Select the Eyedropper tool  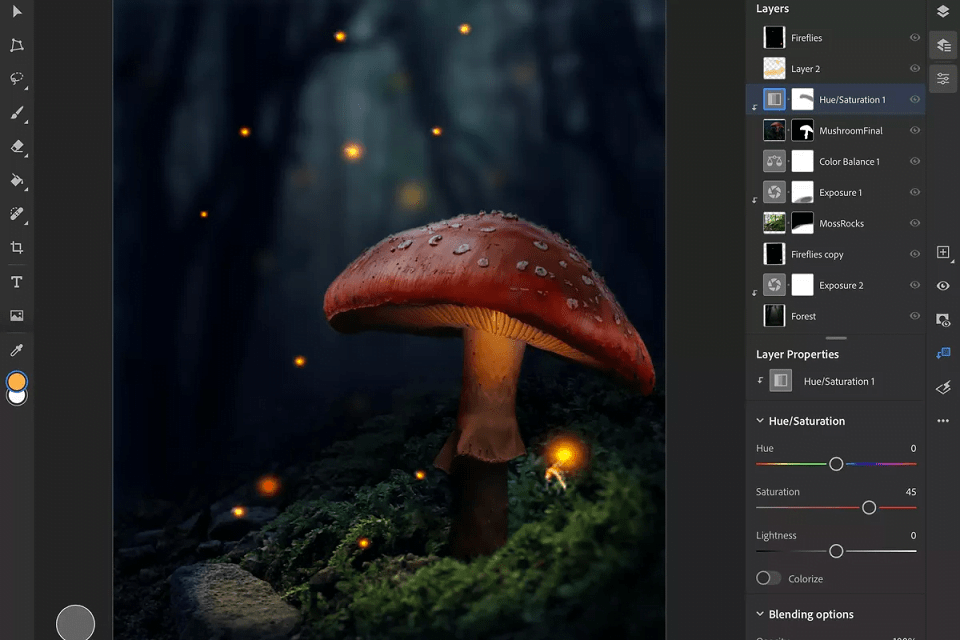[x=17, y=350]
